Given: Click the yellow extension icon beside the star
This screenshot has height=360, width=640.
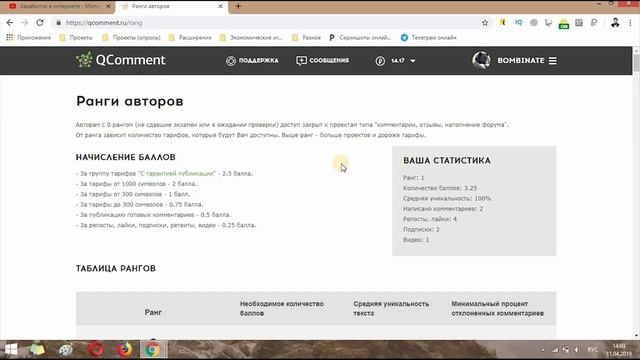Looking at the screenshot, I should 502,23.
